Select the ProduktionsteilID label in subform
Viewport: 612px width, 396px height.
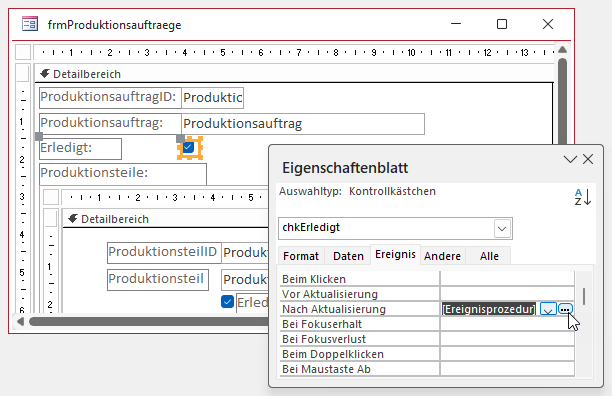(x=164, y=252)
